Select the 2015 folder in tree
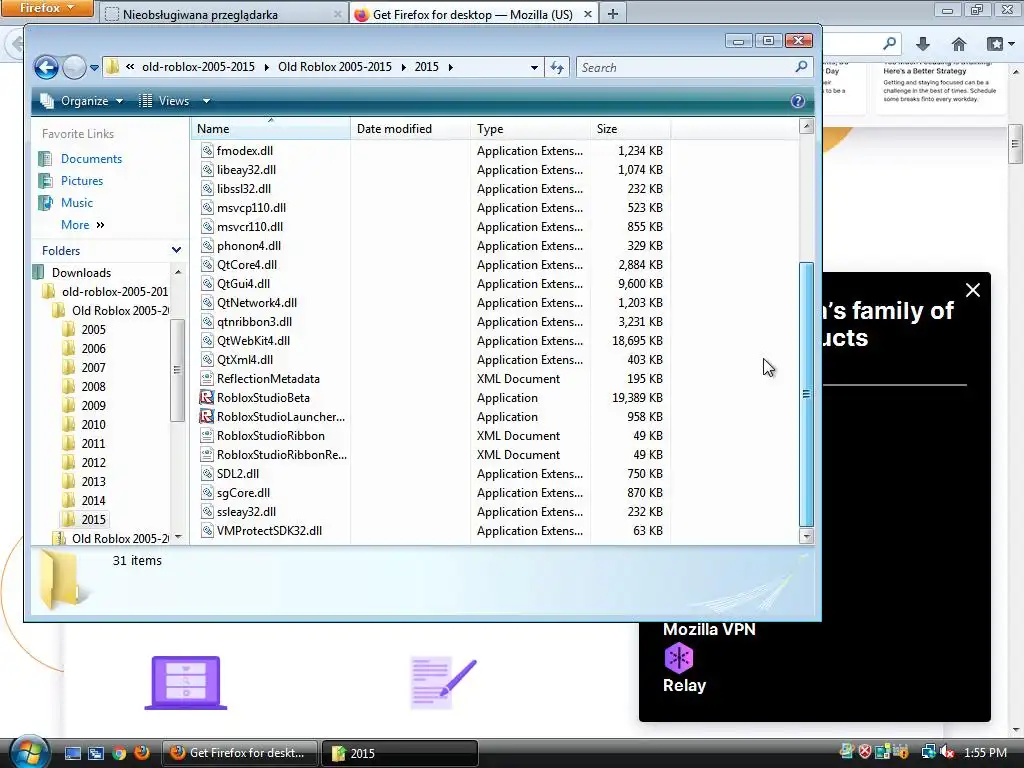This screenshot has width=1024, height=768. coord(93,519)
